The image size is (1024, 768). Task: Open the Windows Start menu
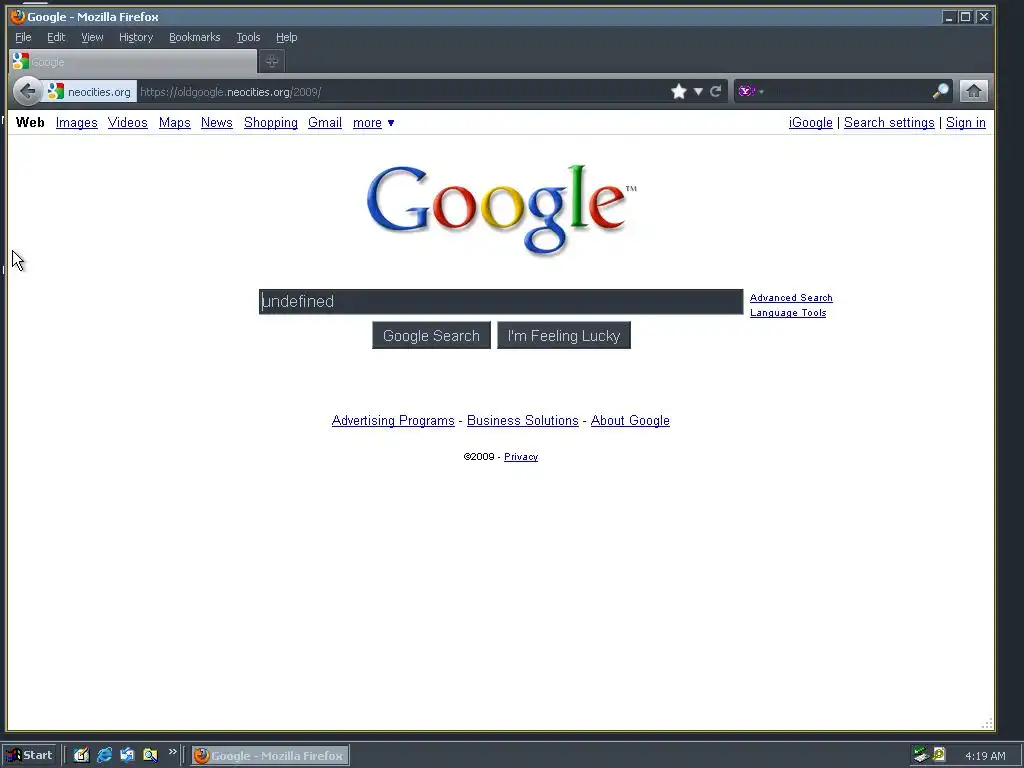(x=29, y=756)
